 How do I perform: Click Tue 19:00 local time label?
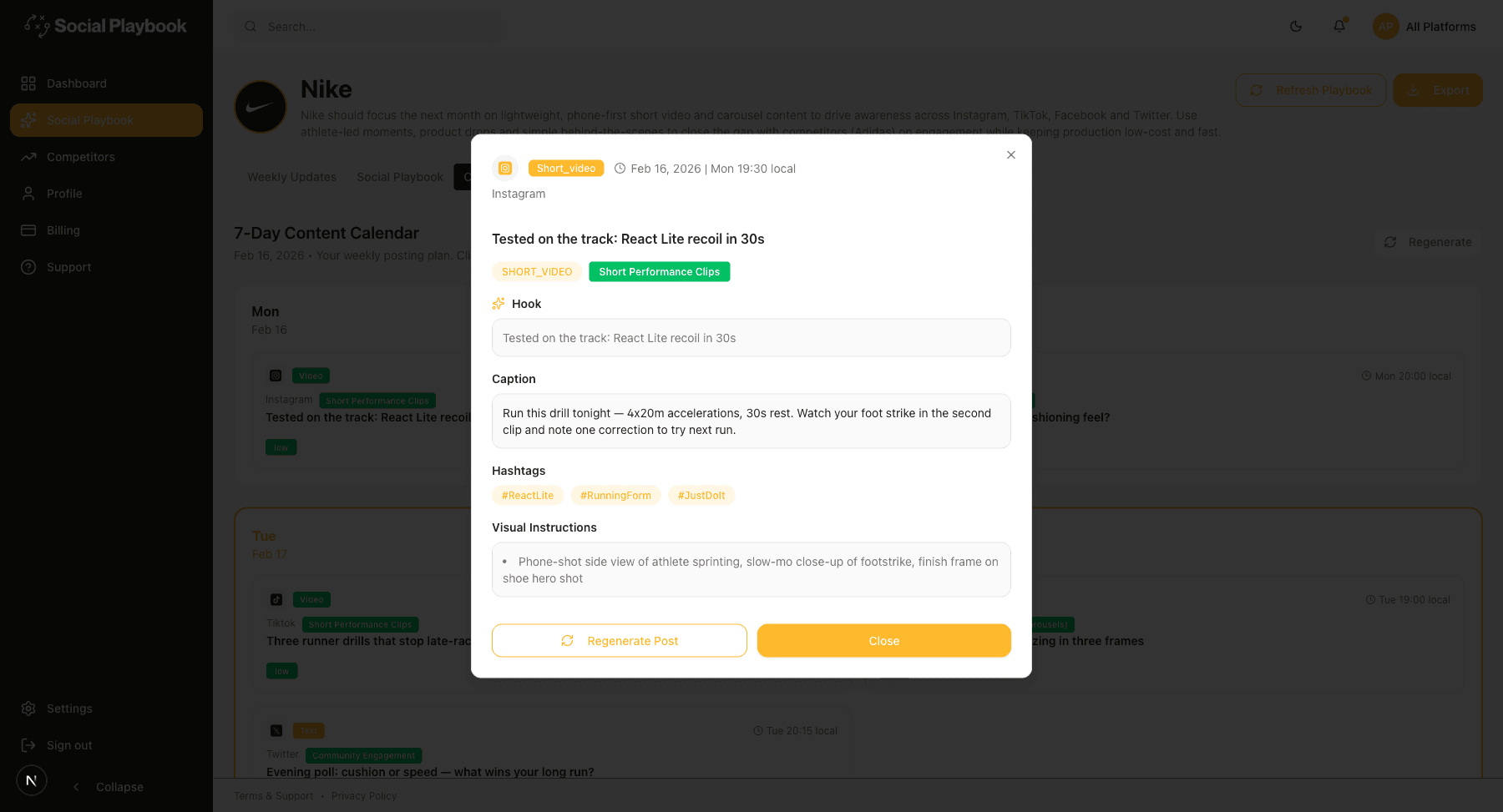click(x=1408, y=600)
